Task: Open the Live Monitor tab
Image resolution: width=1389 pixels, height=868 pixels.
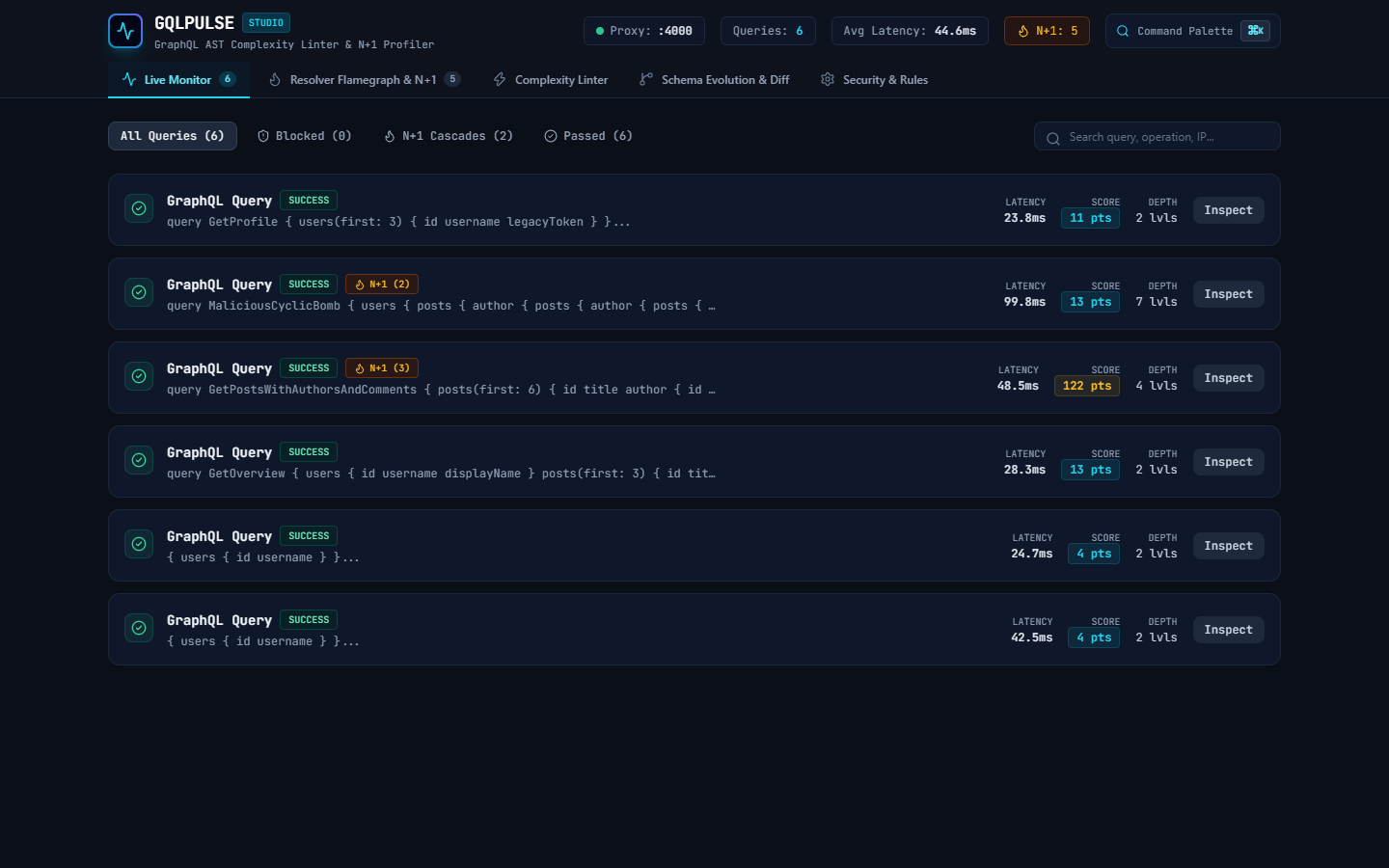Action: click(178, 80)
